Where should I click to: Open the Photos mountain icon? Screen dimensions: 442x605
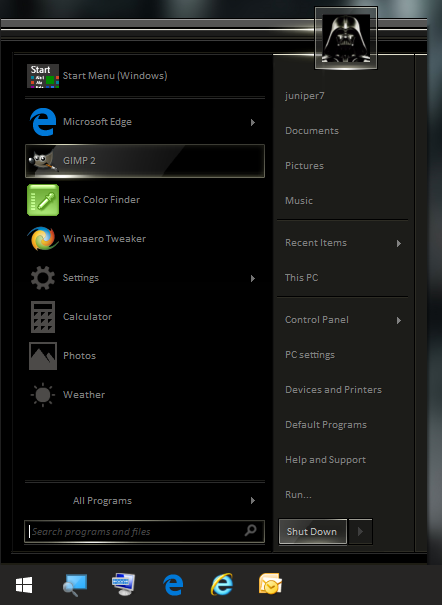click(43, 356)
